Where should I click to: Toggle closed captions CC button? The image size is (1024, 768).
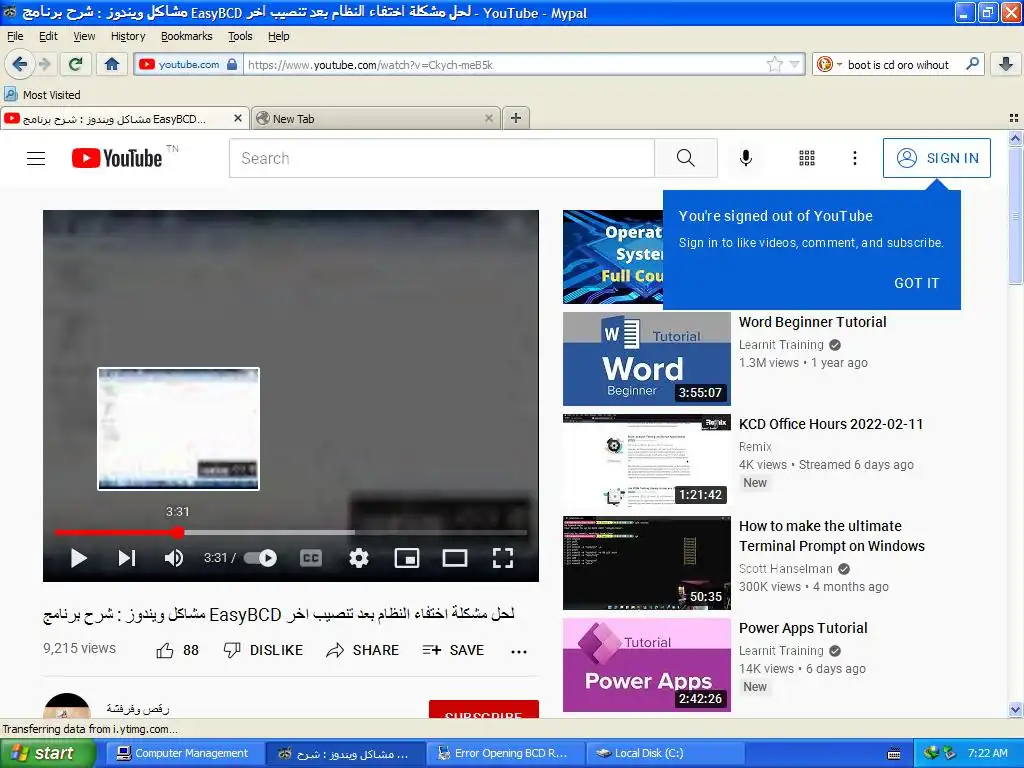pos(311,558)
